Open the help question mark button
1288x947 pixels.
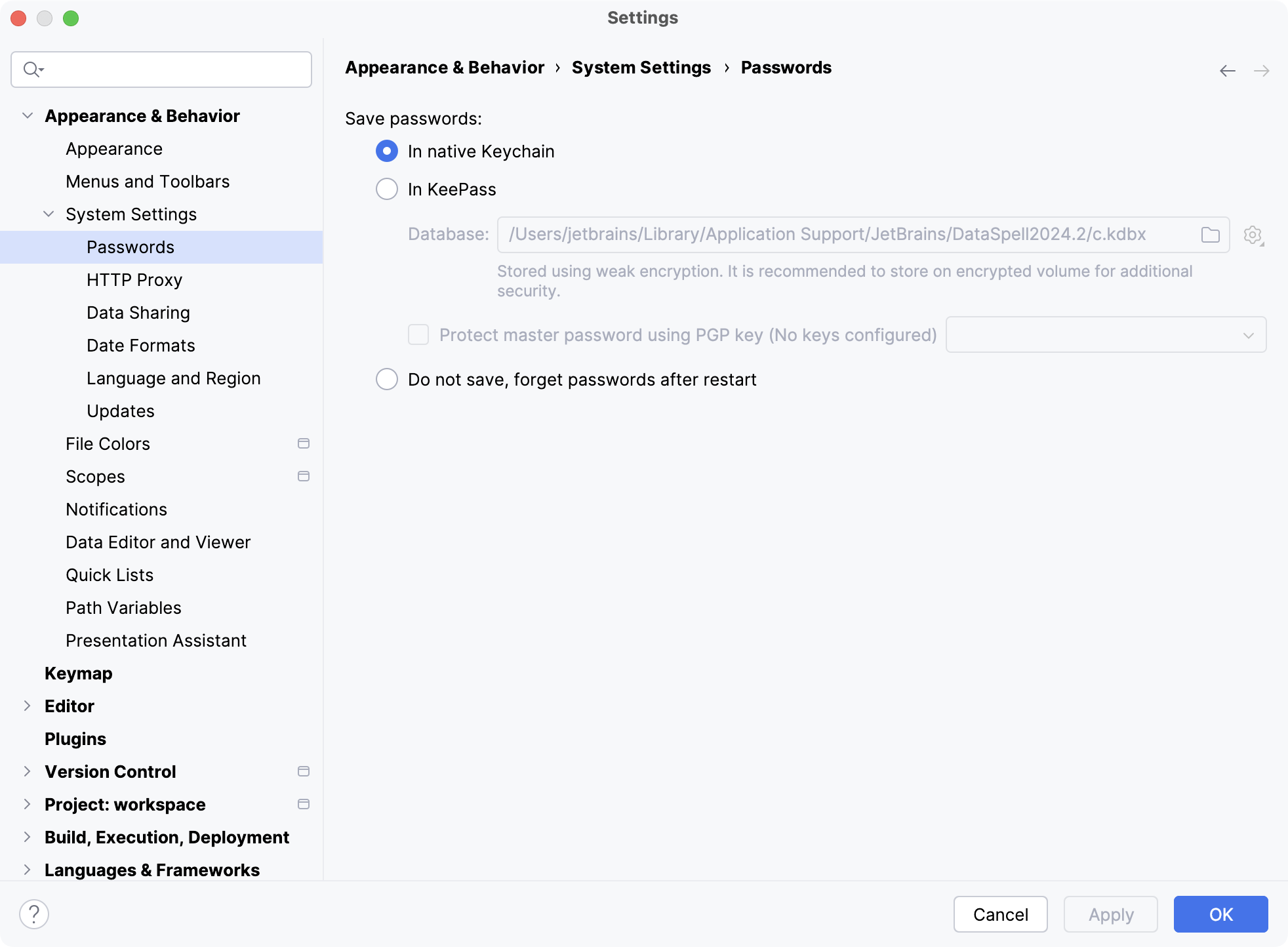click(x=34, y=914)
